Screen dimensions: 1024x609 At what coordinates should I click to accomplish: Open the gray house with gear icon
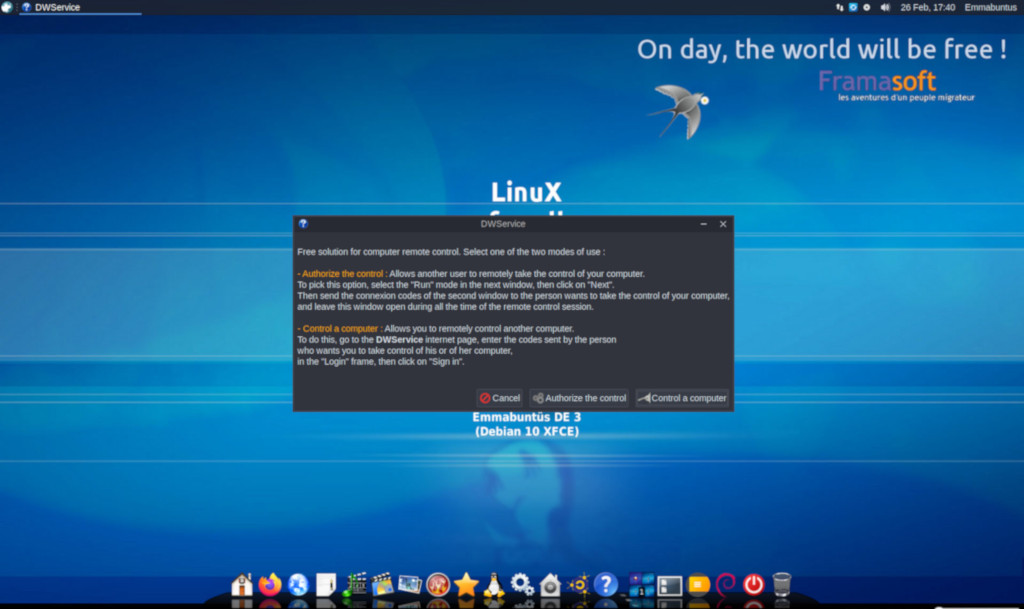pos(550,584)
